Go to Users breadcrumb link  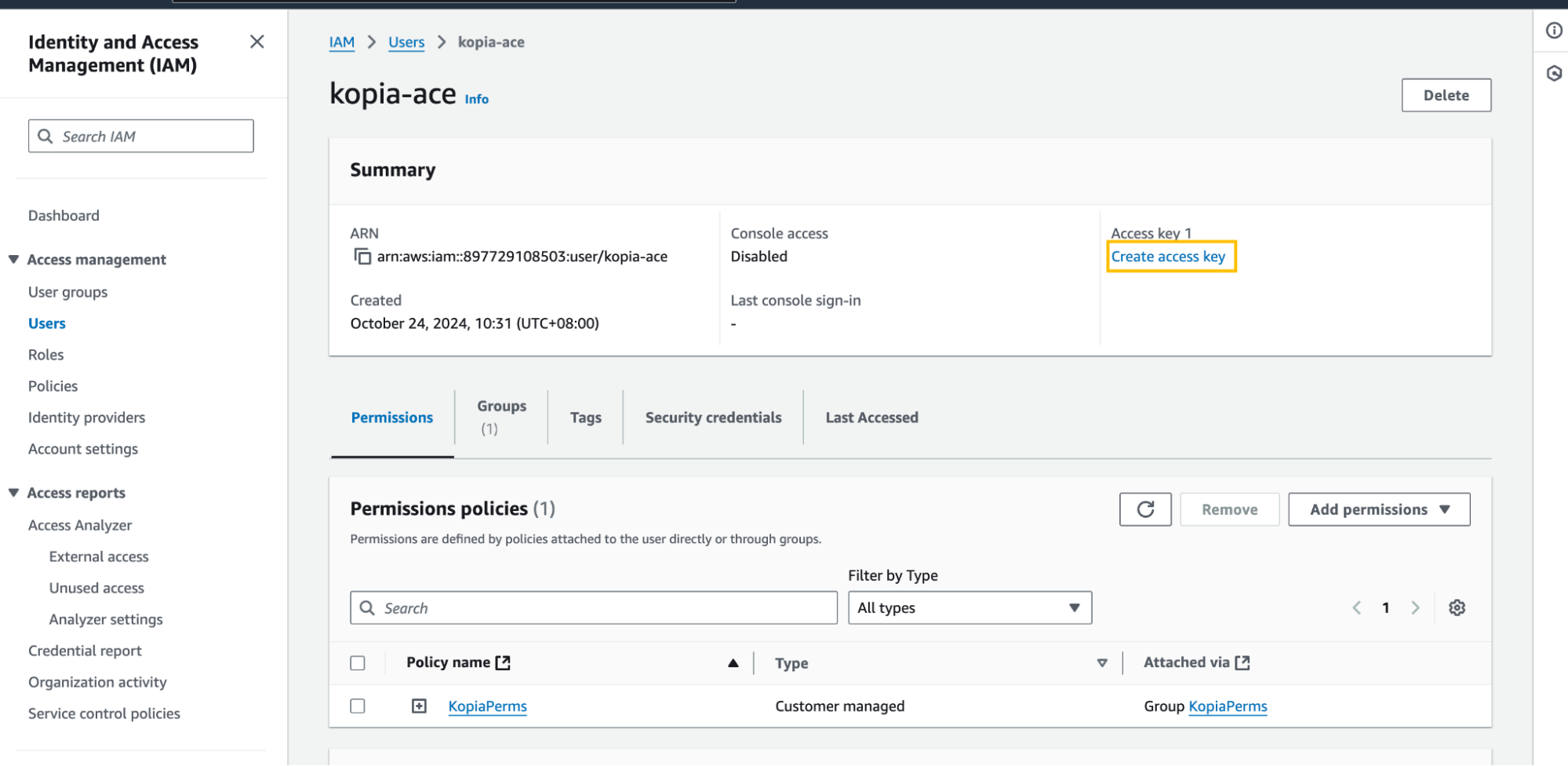pyautogui.click(x=406, y=42)
